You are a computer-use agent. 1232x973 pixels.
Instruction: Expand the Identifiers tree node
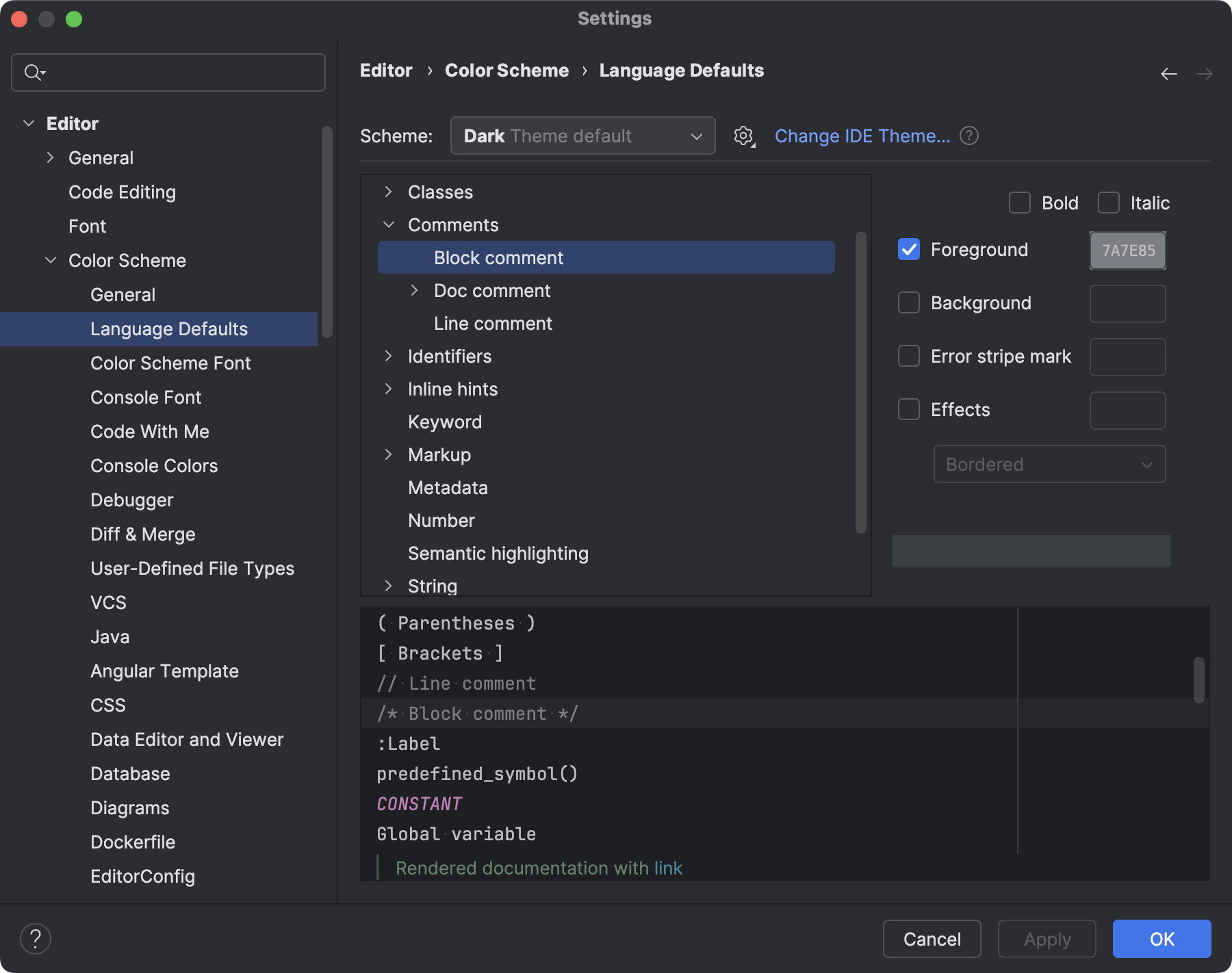point(388,356)
